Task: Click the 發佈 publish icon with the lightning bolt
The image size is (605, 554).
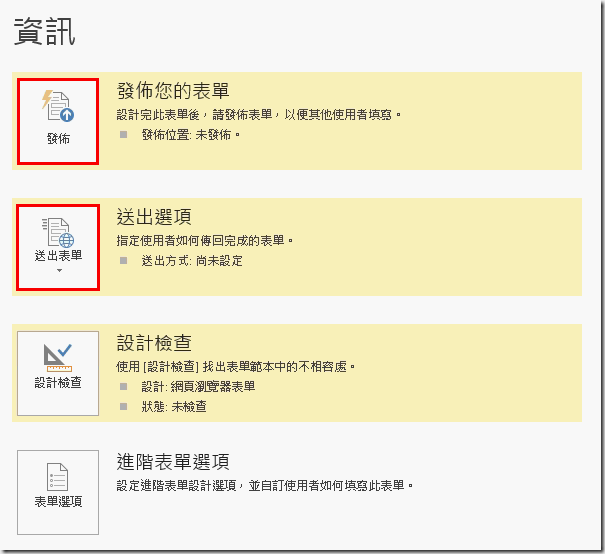Action: (58, 106)
